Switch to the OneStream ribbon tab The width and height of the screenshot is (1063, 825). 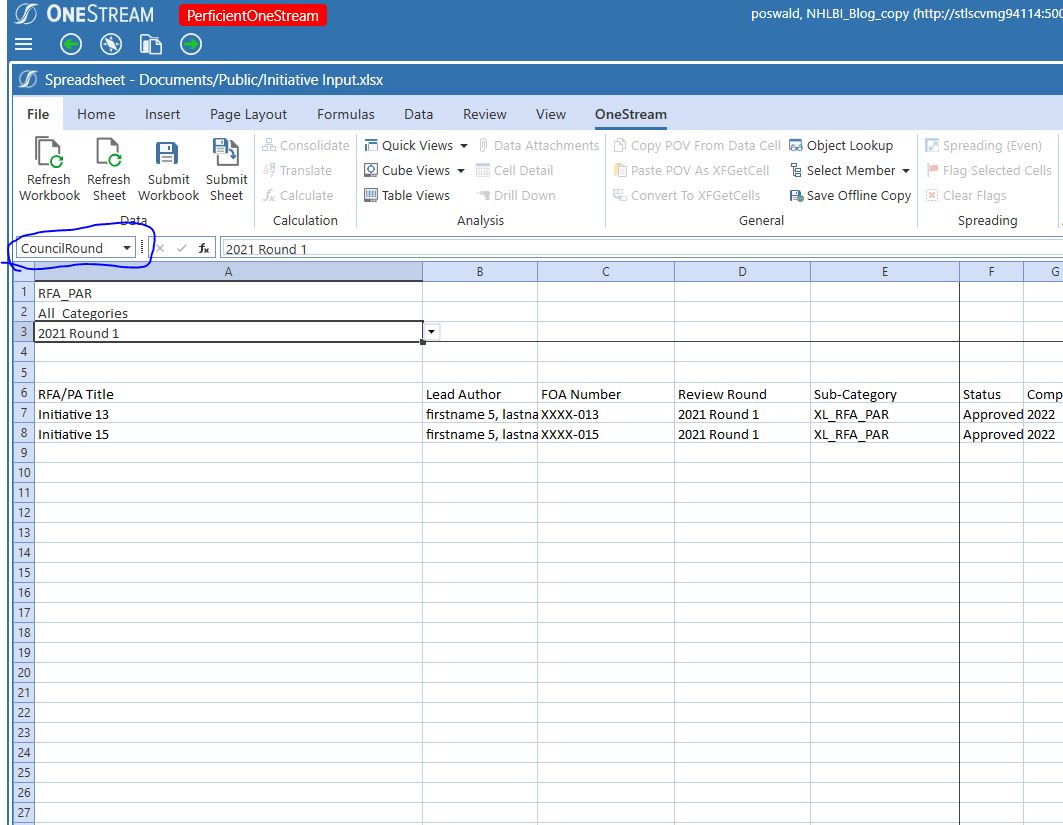pyautogui.click(x=630, y=115)
